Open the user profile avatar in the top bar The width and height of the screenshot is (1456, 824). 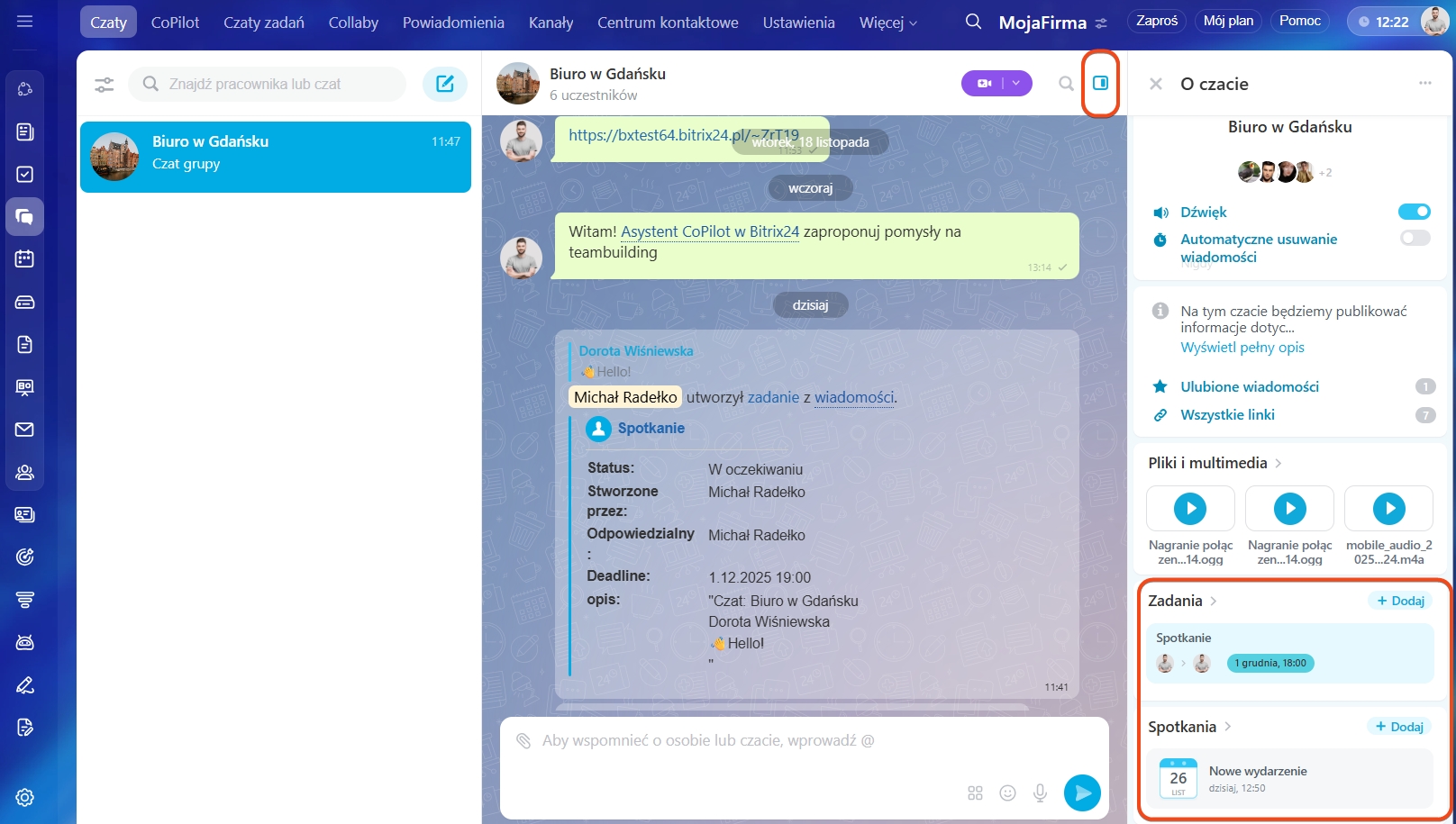coord(1434,21)
